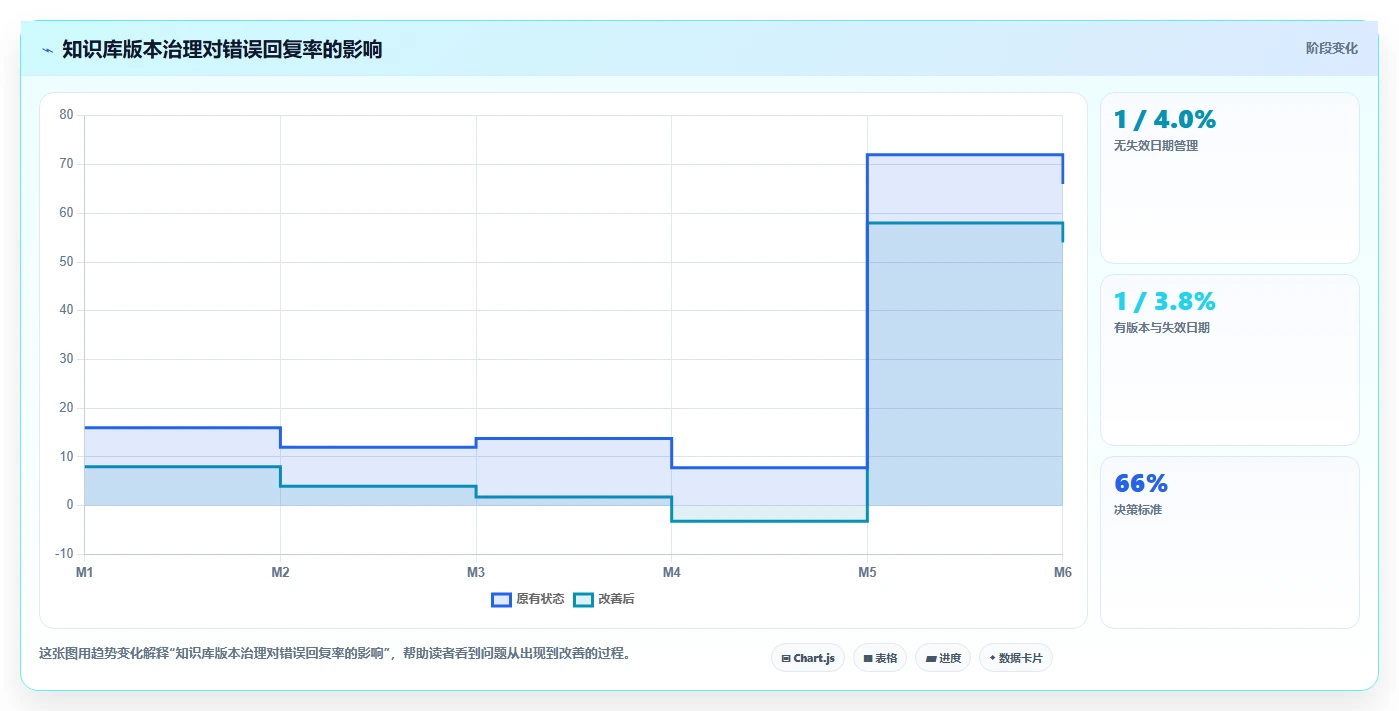Click the M1 axis label
The image size is (1399, 711).
click(x=85, y=573)
